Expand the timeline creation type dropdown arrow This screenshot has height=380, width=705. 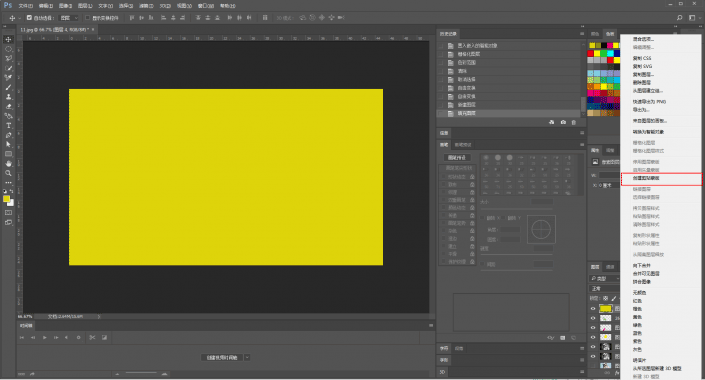click(247, 358)
